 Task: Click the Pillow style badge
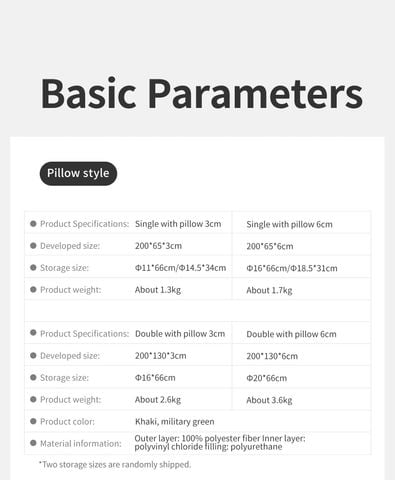coord(78,173)
